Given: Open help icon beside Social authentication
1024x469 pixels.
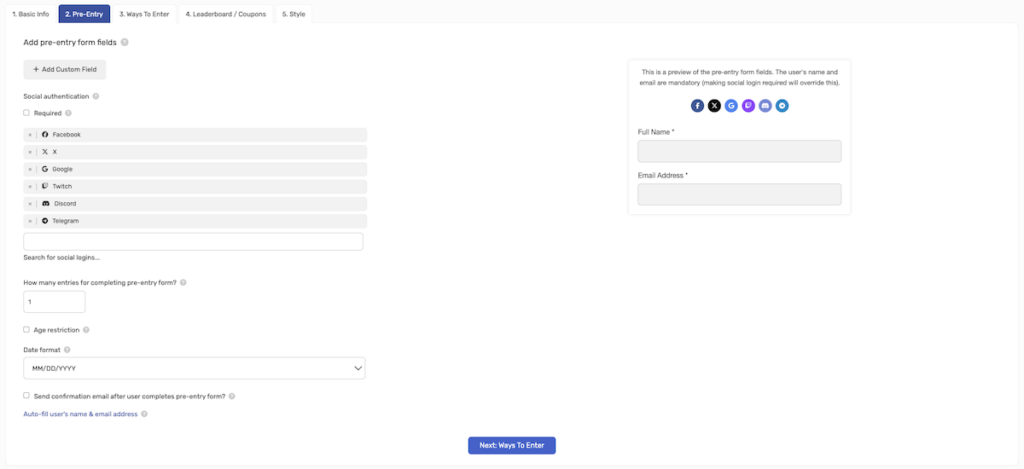Looking at the screenshot, I should pos(96,96).
